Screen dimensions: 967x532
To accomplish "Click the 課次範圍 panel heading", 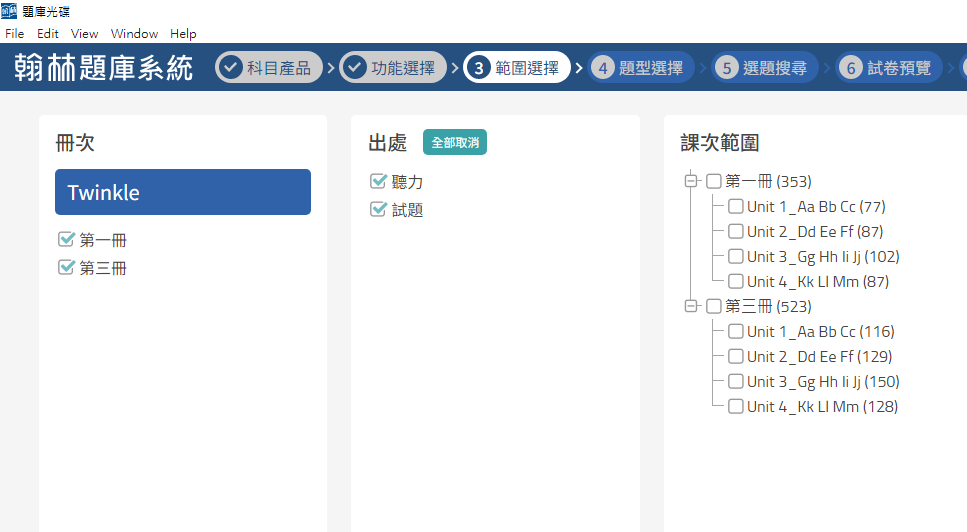I will pos(720,143).
